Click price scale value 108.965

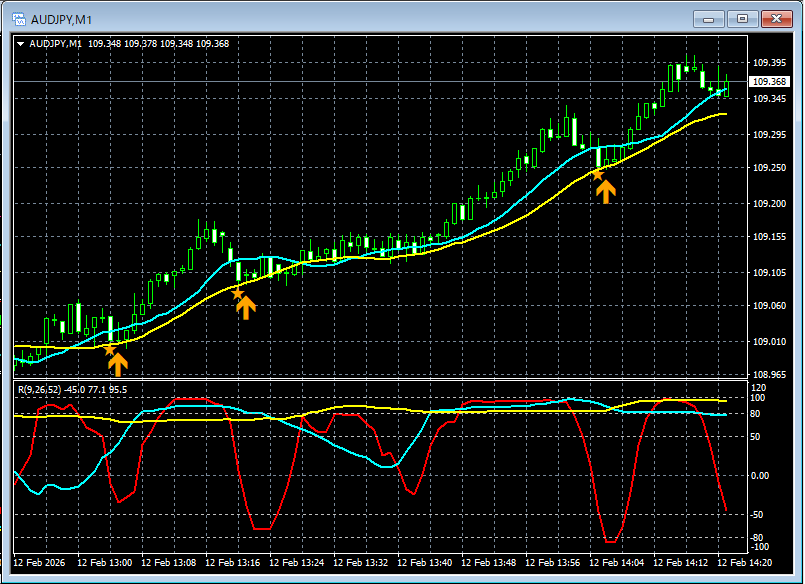(769, 375)
